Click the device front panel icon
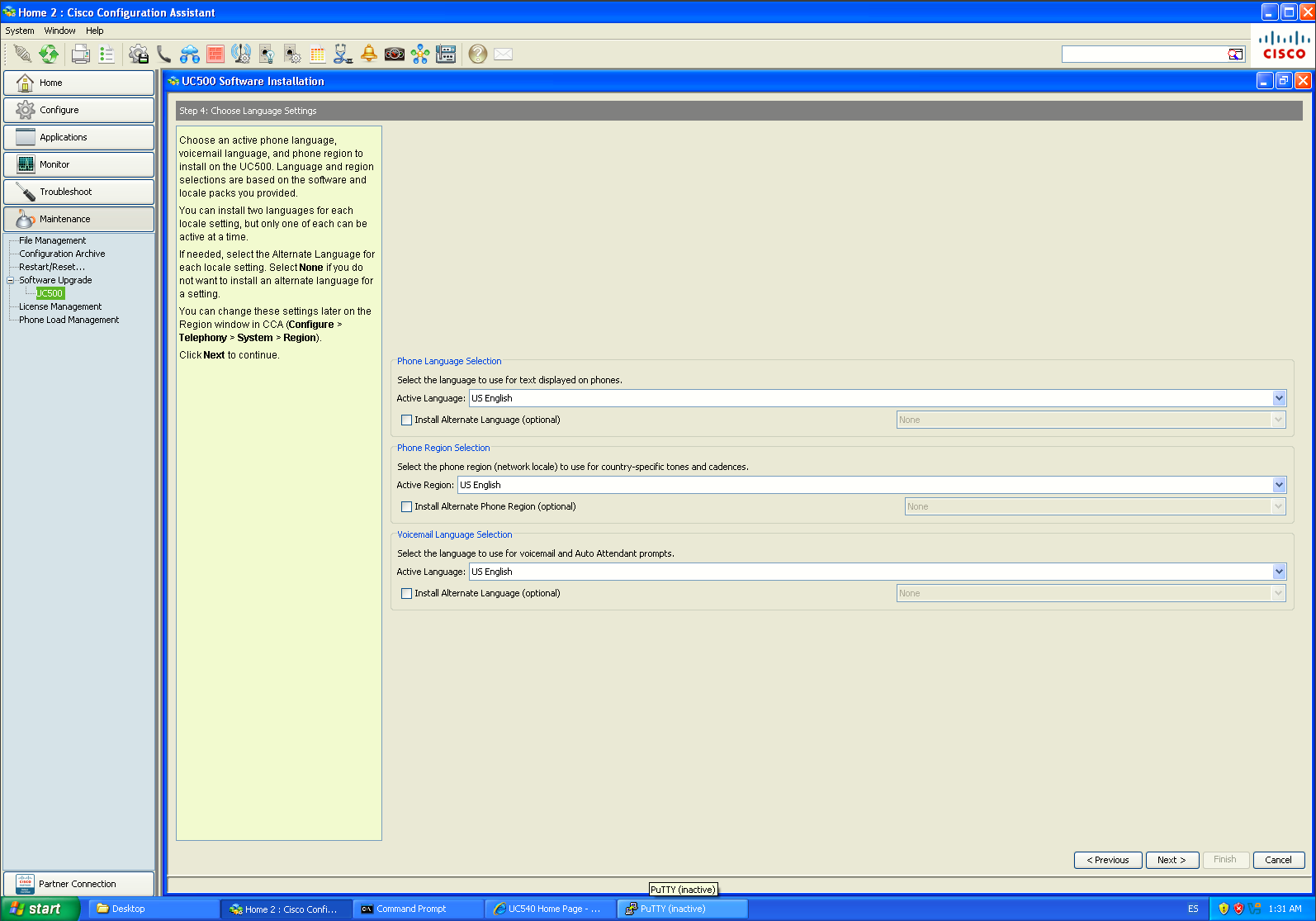 pos(446,54)
